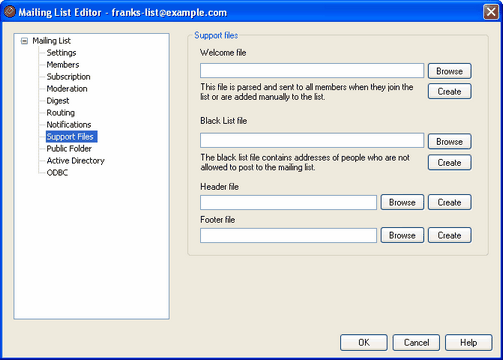Viewport: 503px width, 360px height.
Task: Click the Welcome file input field
Action: coord(312,71)
